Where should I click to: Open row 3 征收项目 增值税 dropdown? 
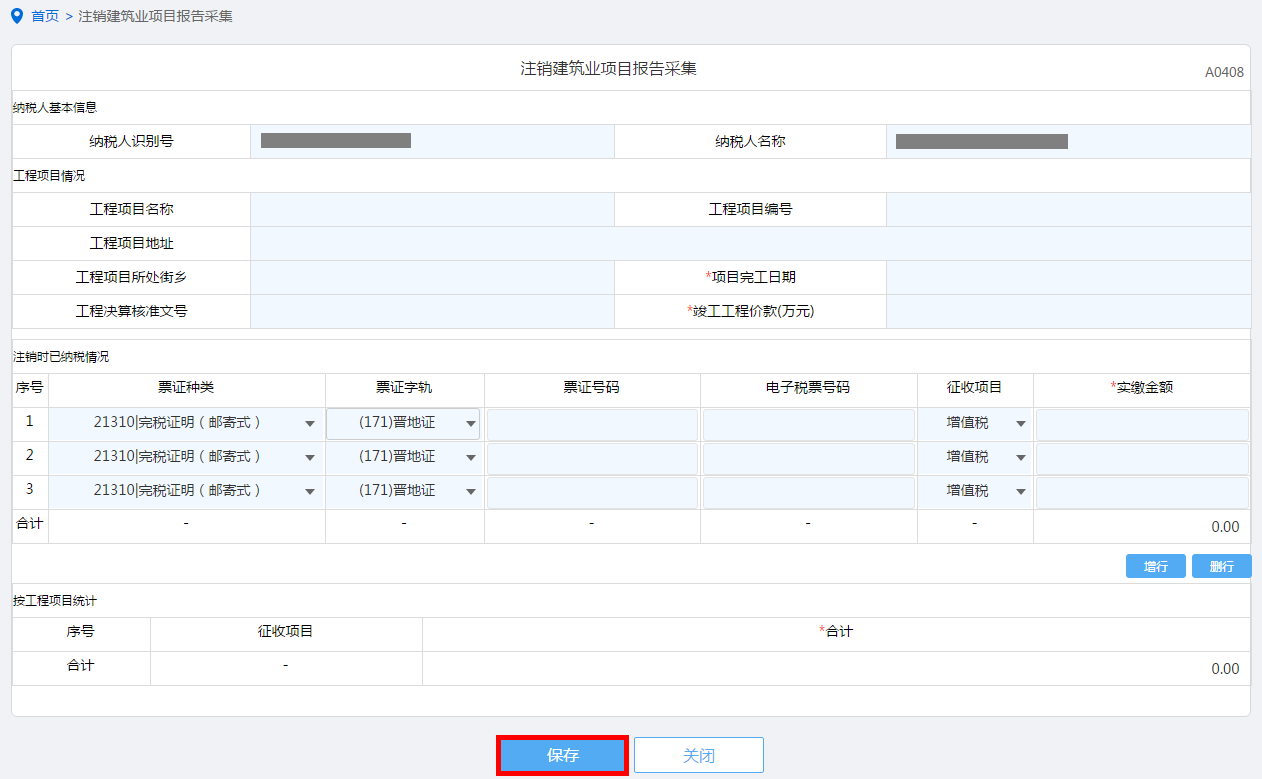click(975, 492)
